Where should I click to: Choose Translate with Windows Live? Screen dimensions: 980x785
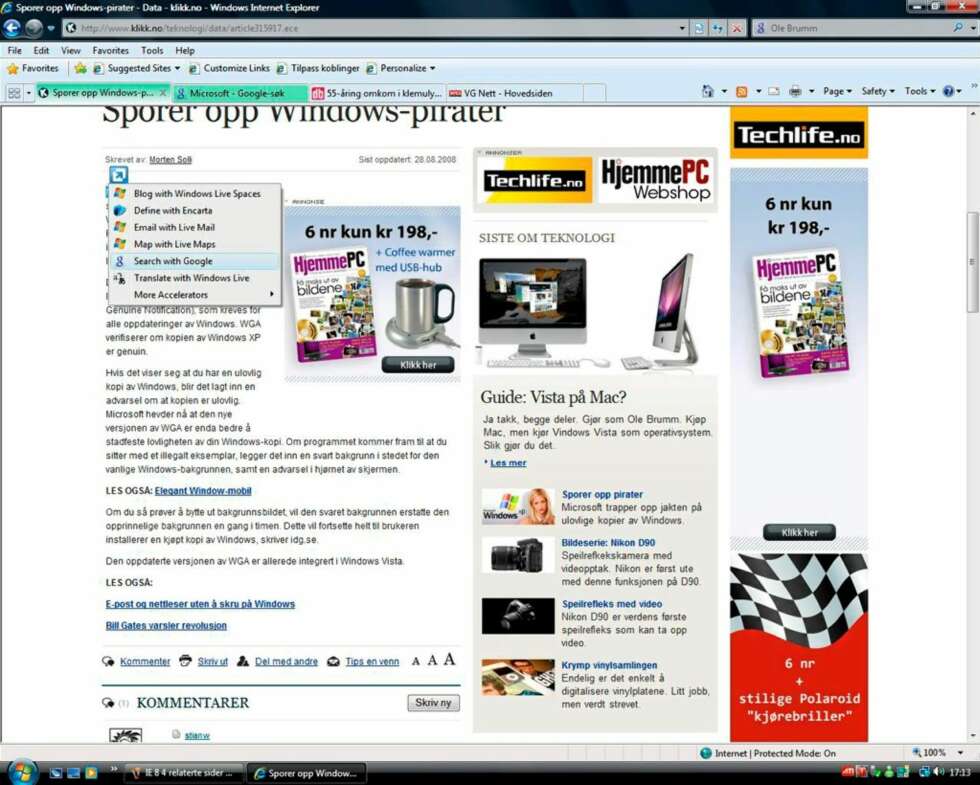point(195,278)
